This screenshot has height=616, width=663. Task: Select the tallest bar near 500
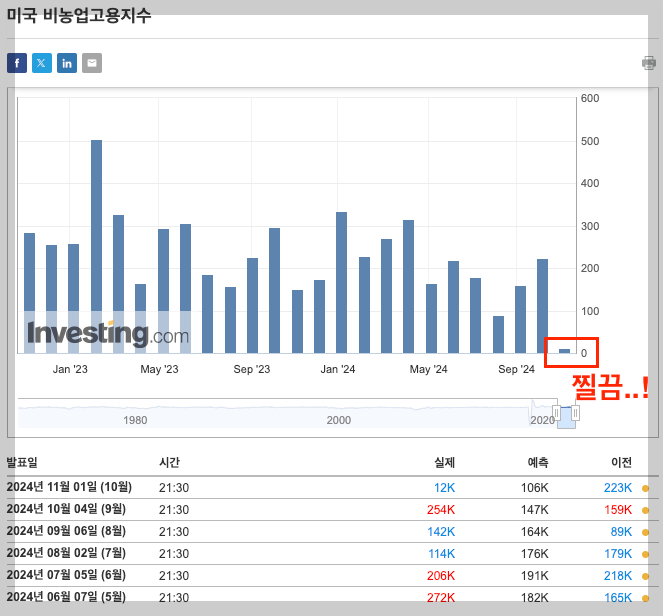tap(96, 246)
